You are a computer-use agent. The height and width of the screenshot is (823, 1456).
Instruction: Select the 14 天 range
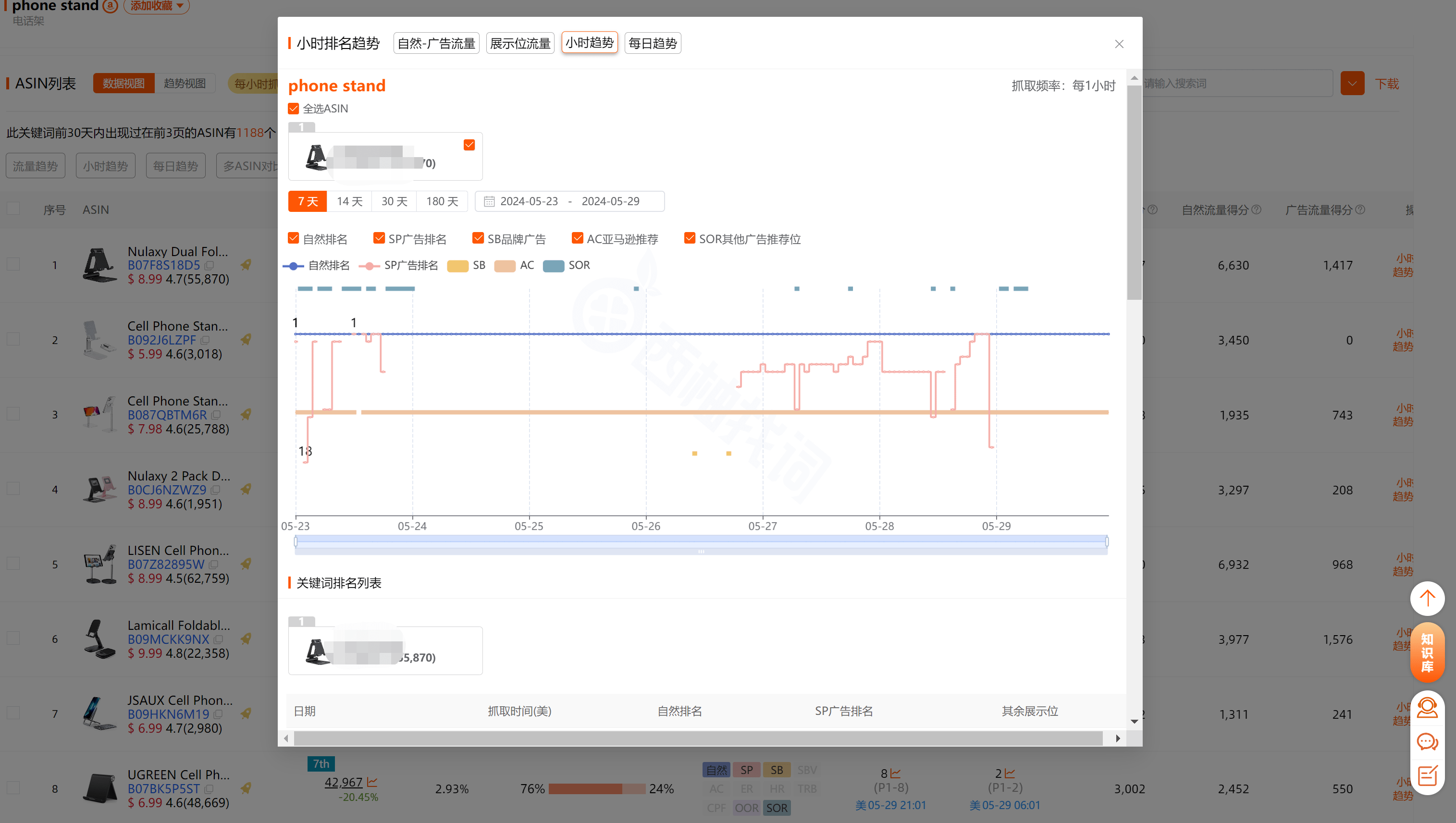(349, 201)
